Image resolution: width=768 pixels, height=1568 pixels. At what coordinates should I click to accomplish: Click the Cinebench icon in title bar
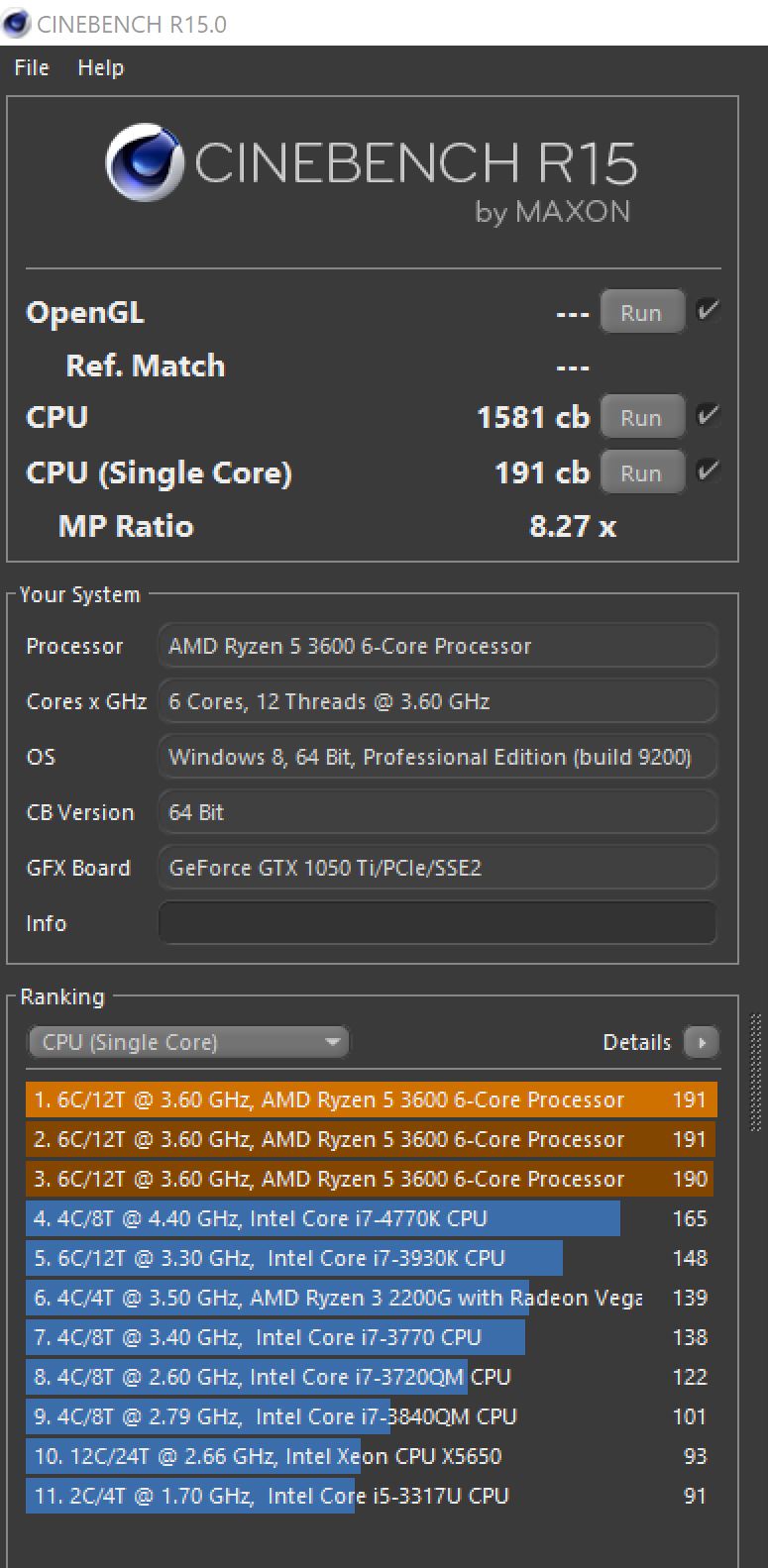[x=17, y=24]
